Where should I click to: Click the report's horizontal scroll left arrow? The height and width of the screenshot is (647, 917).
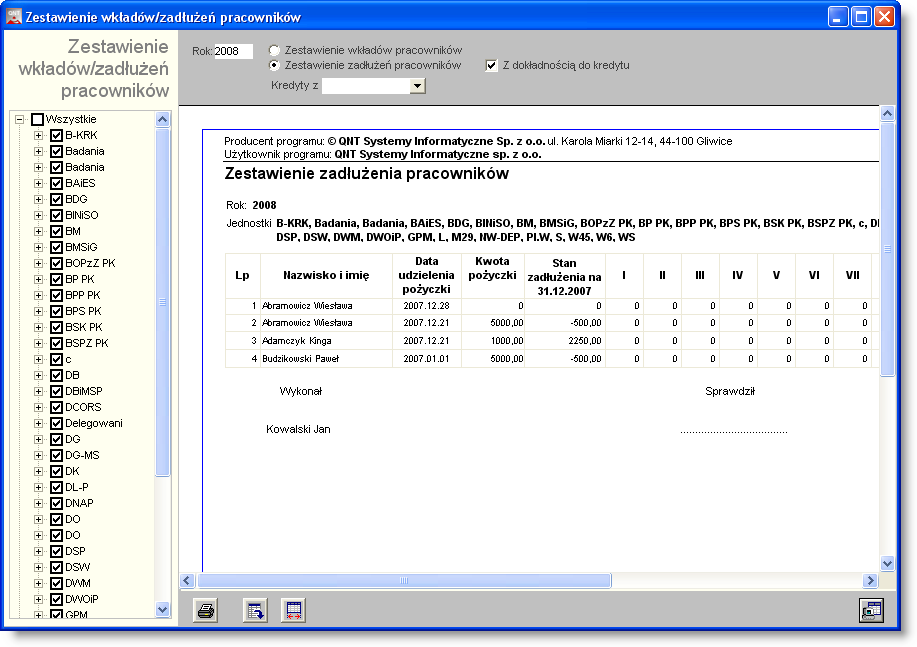click(x=187, y=580)
